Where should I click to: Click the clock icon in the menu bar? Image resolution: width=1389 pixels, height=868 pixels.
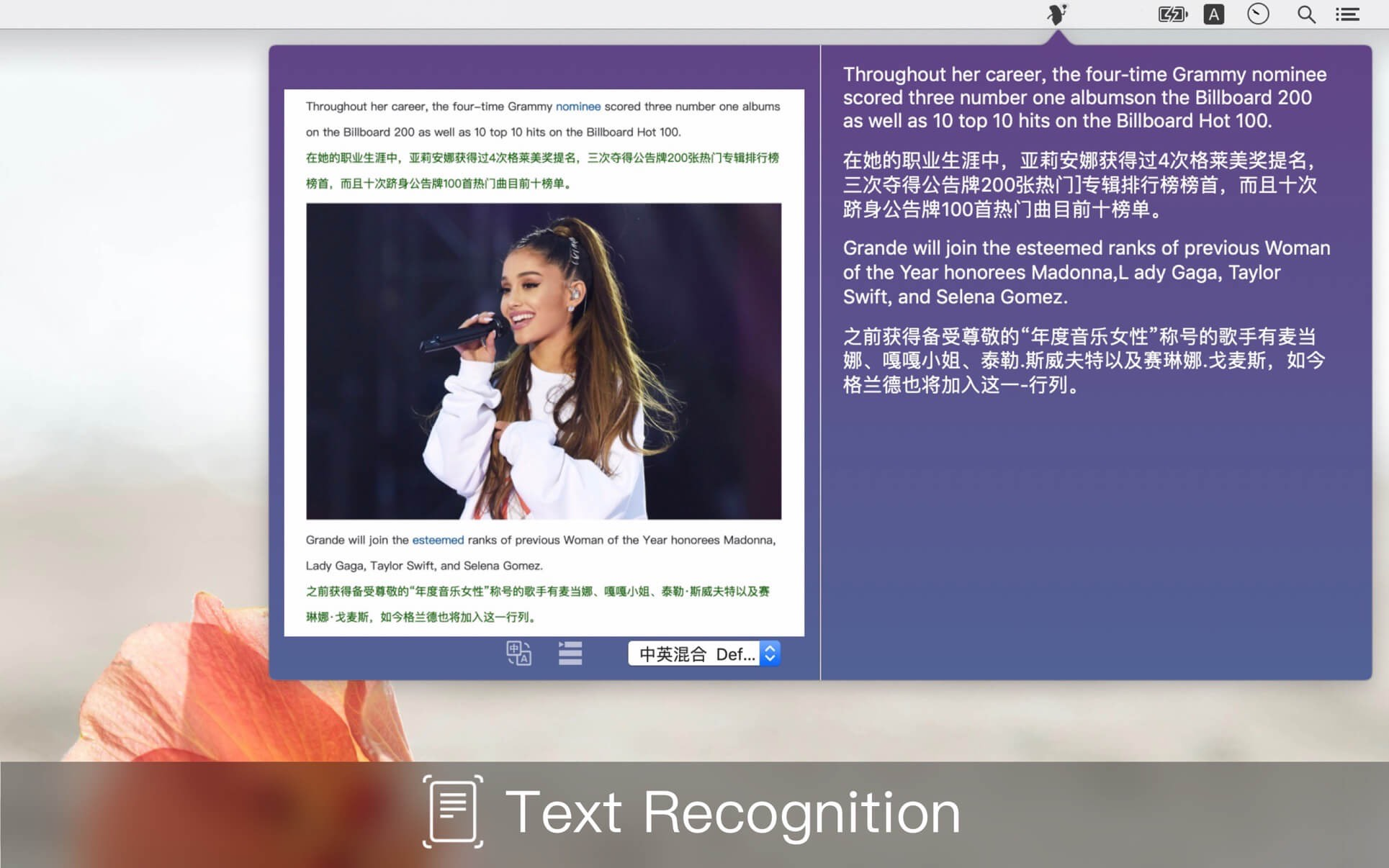(1258, 14)
